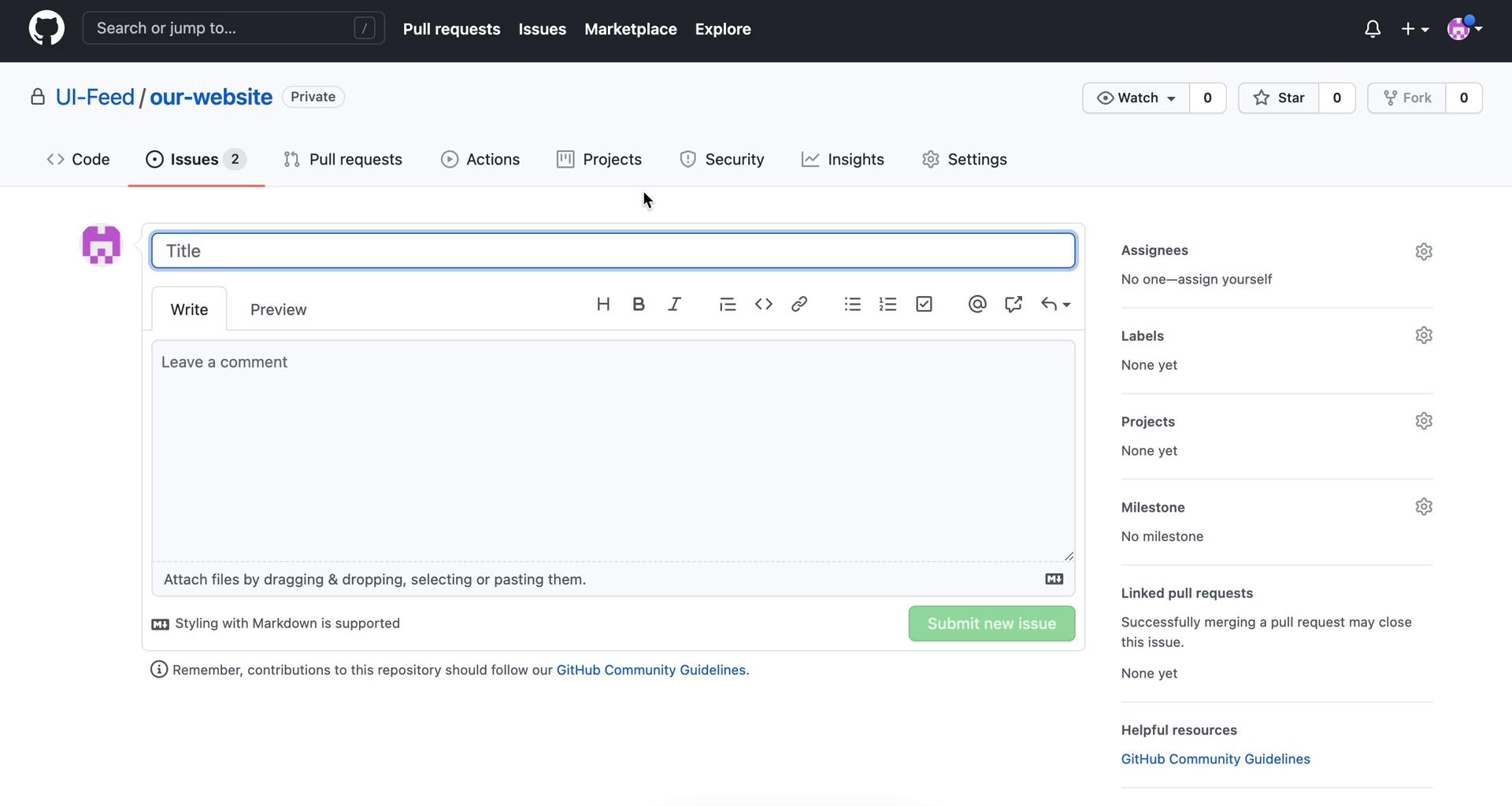Viewport: 1512px width, 806px height.
Task: Click the stargazers count next to Star
Action: (1336, 98)
